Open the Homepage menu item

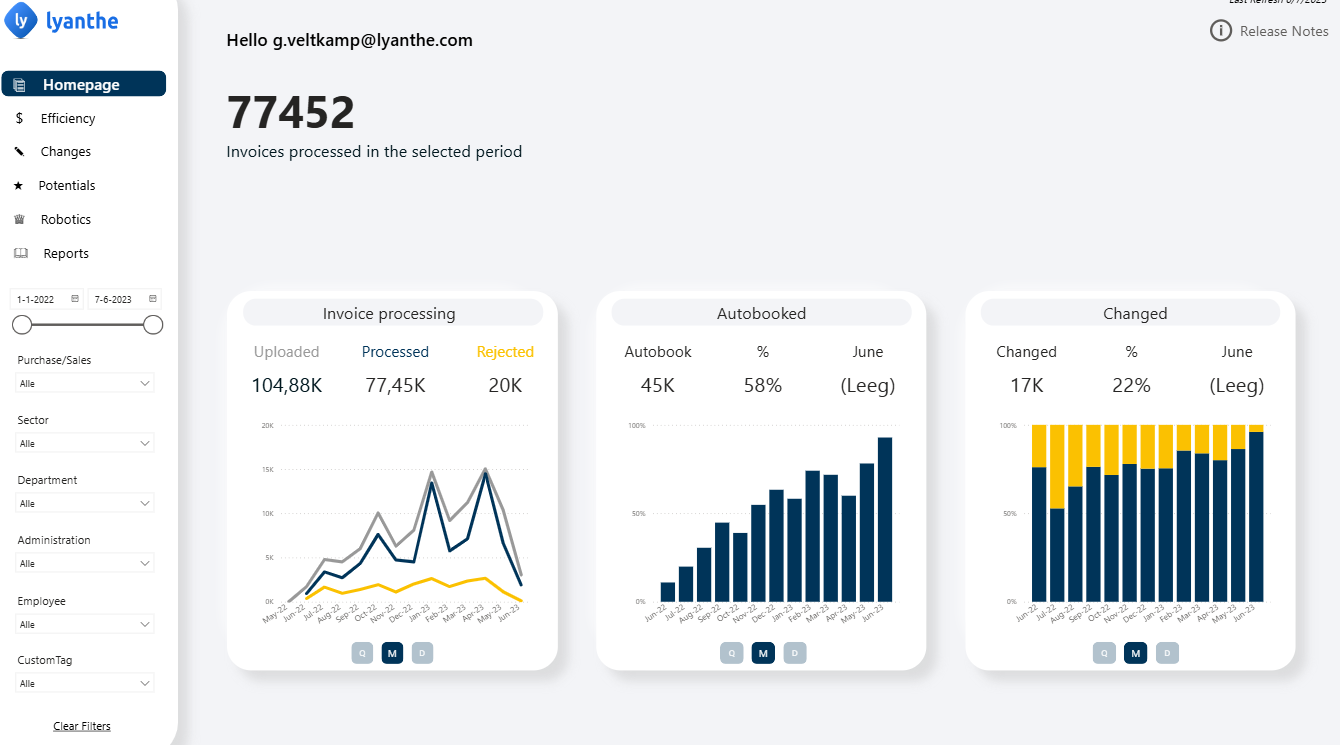(x=84, y=85)
